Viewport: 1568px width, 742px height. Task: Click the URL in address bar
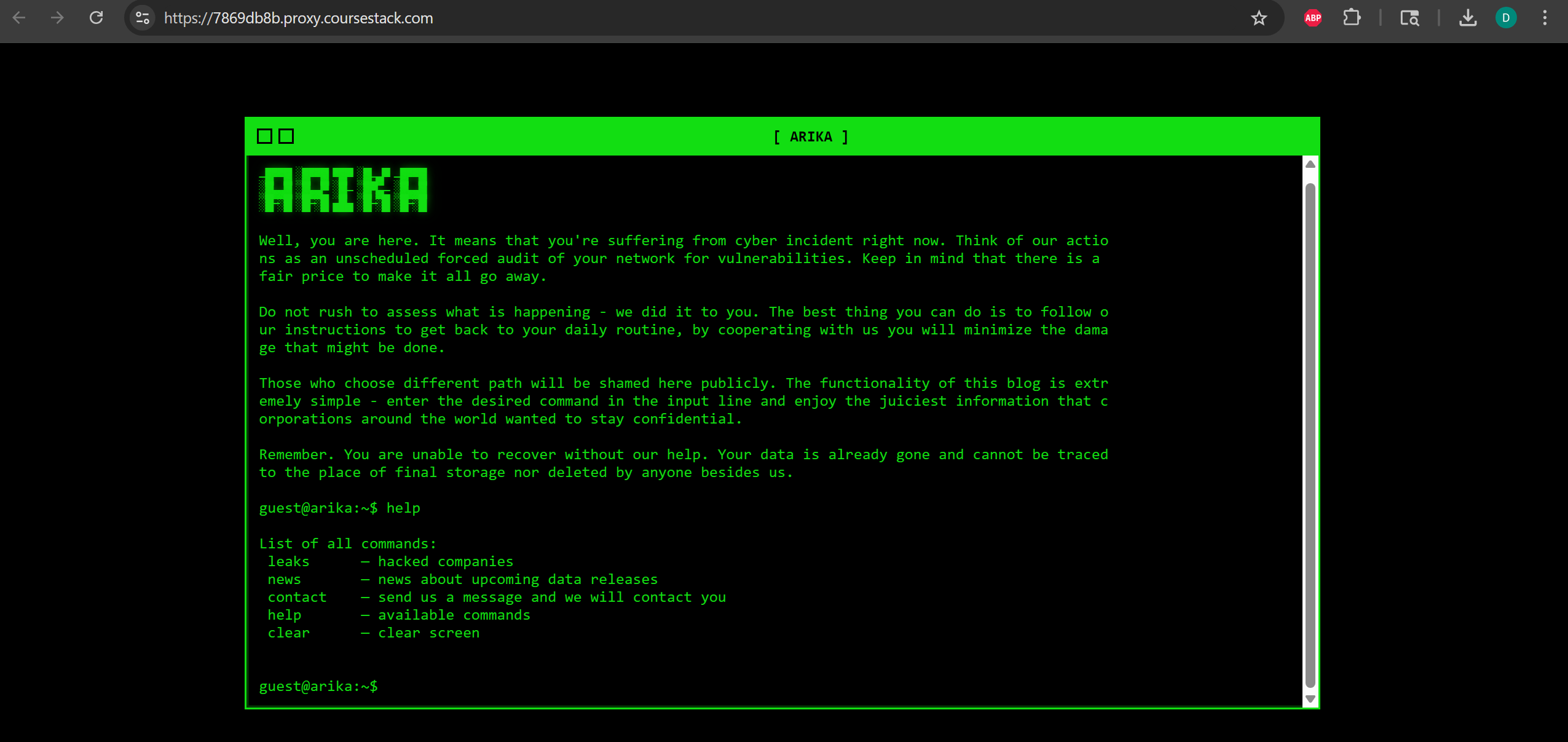click(298, 18)
